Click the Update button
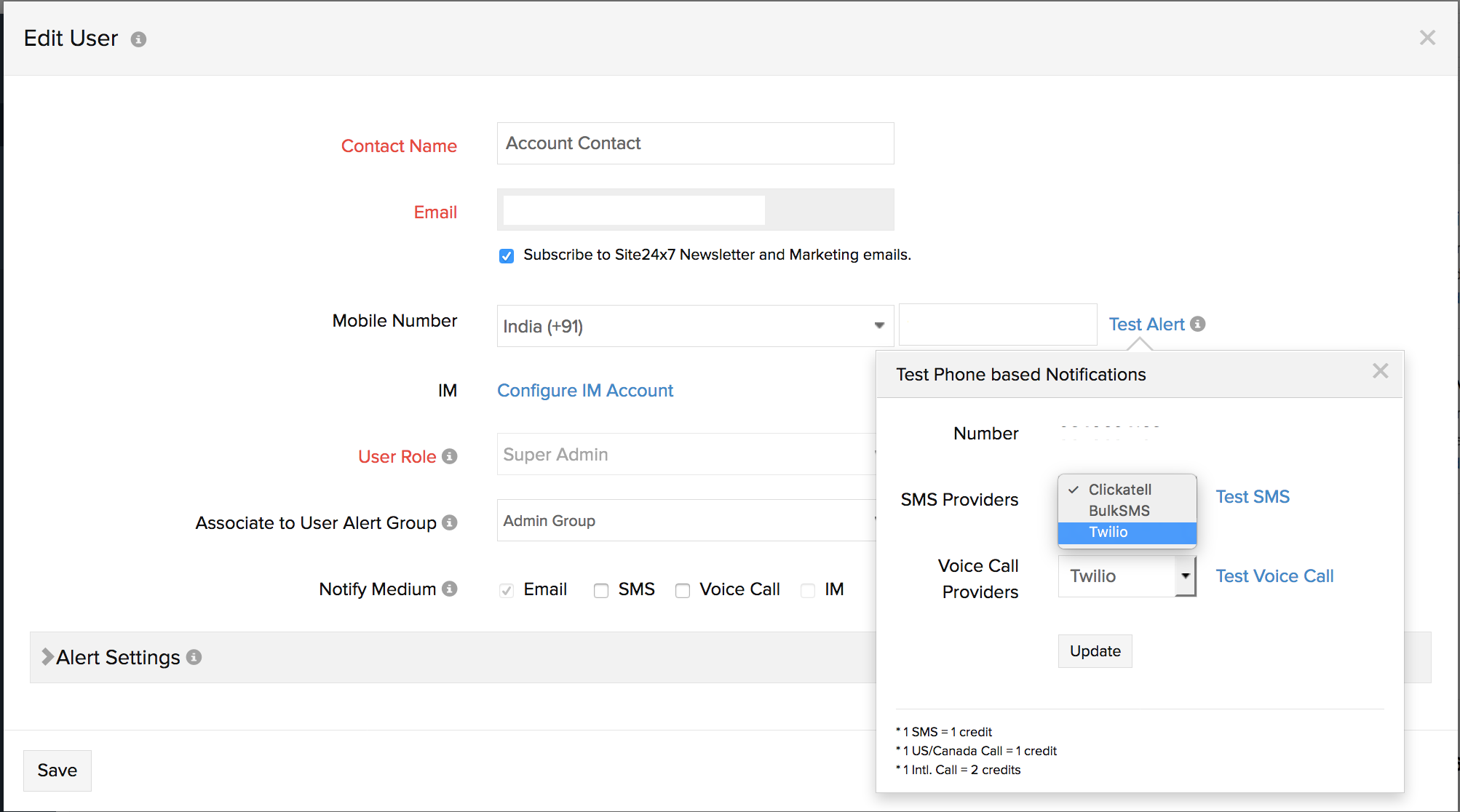This screenshot has width=1460, height=812. point(1095,651)
